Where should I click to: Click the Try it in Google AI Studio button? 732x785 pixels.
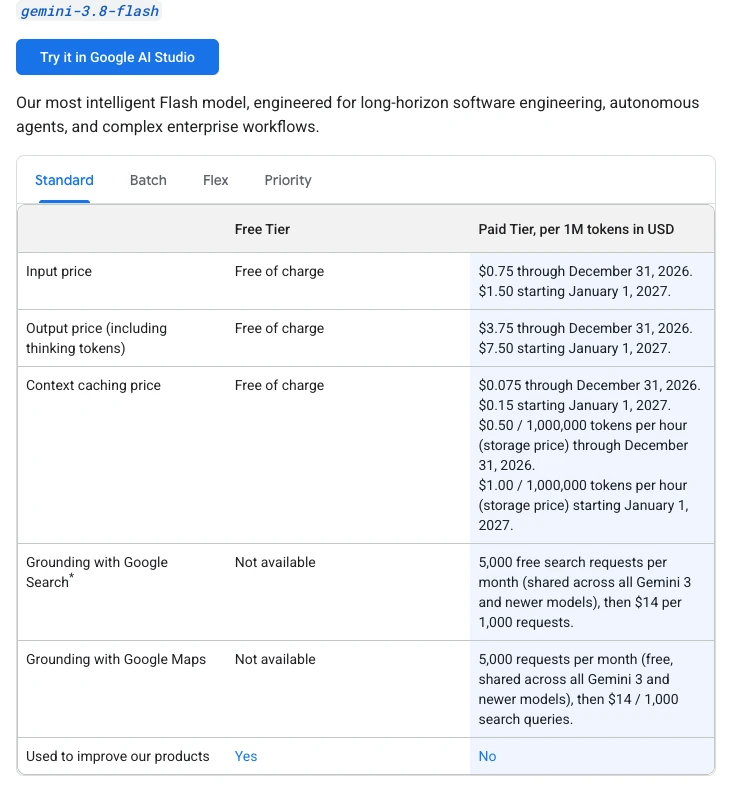[x=117, y=57]
